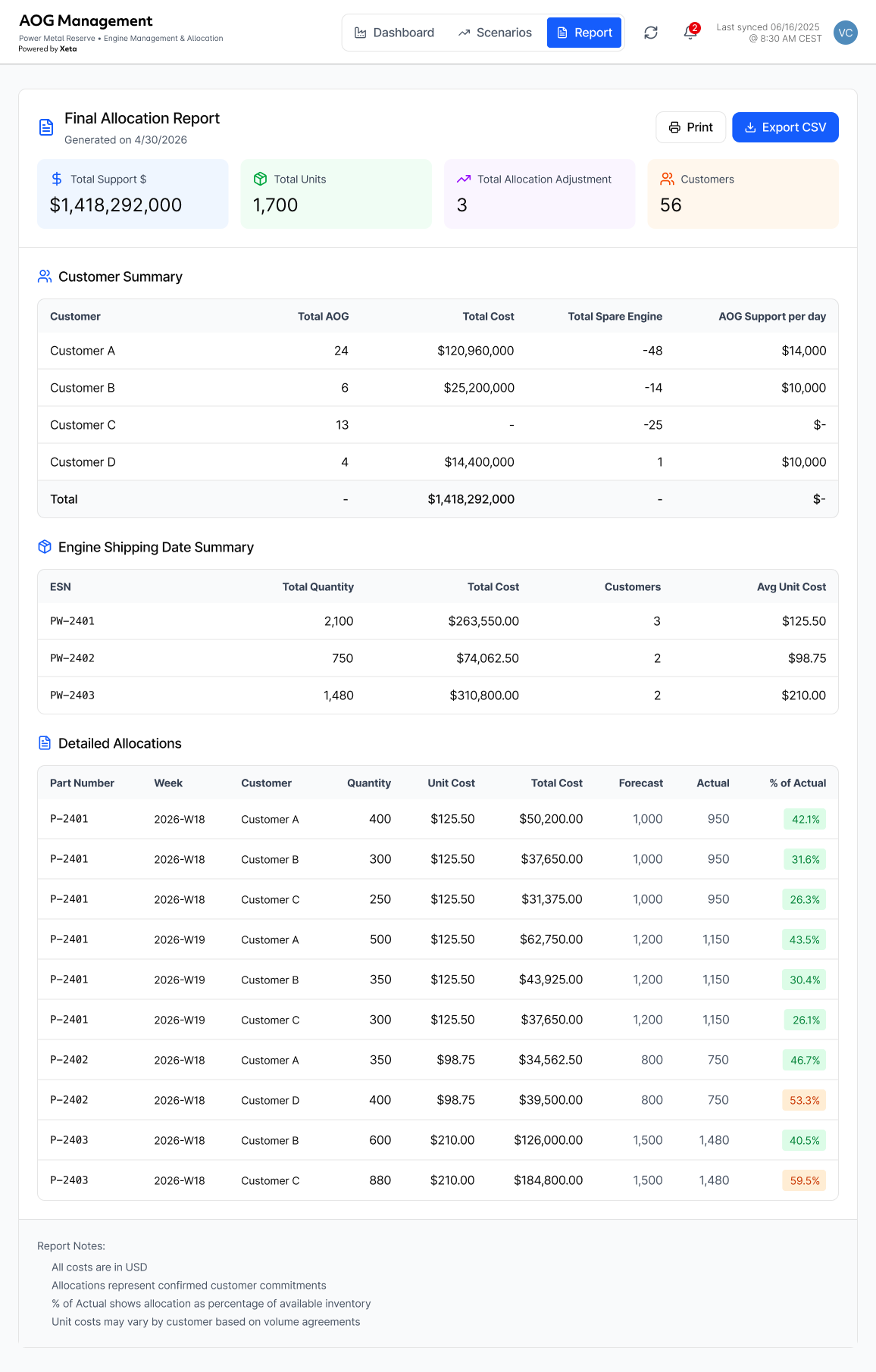Click the Last synced timestamp text

pyautogui.click(x=768, y=33)
